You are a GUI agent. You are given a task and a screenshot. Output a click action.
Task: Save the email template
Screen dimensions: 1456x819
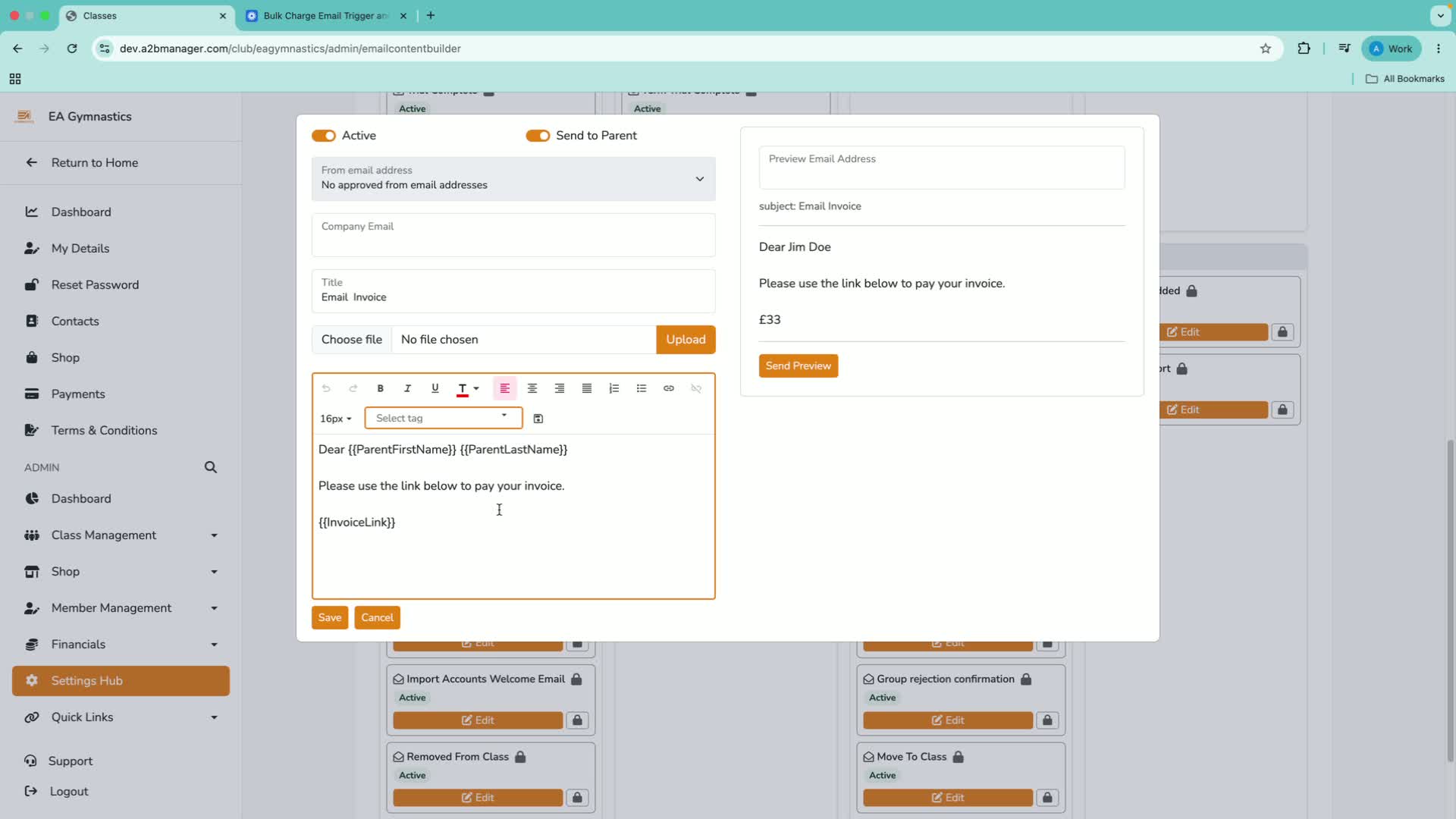coord(330,618)
